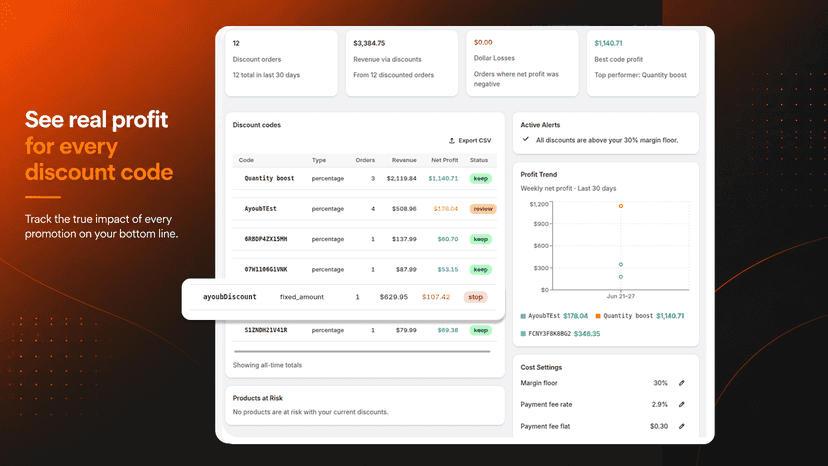Click keep badge in 07W1106G1VNK row
Screen dimensions: 828x466
tap(481, 269)
